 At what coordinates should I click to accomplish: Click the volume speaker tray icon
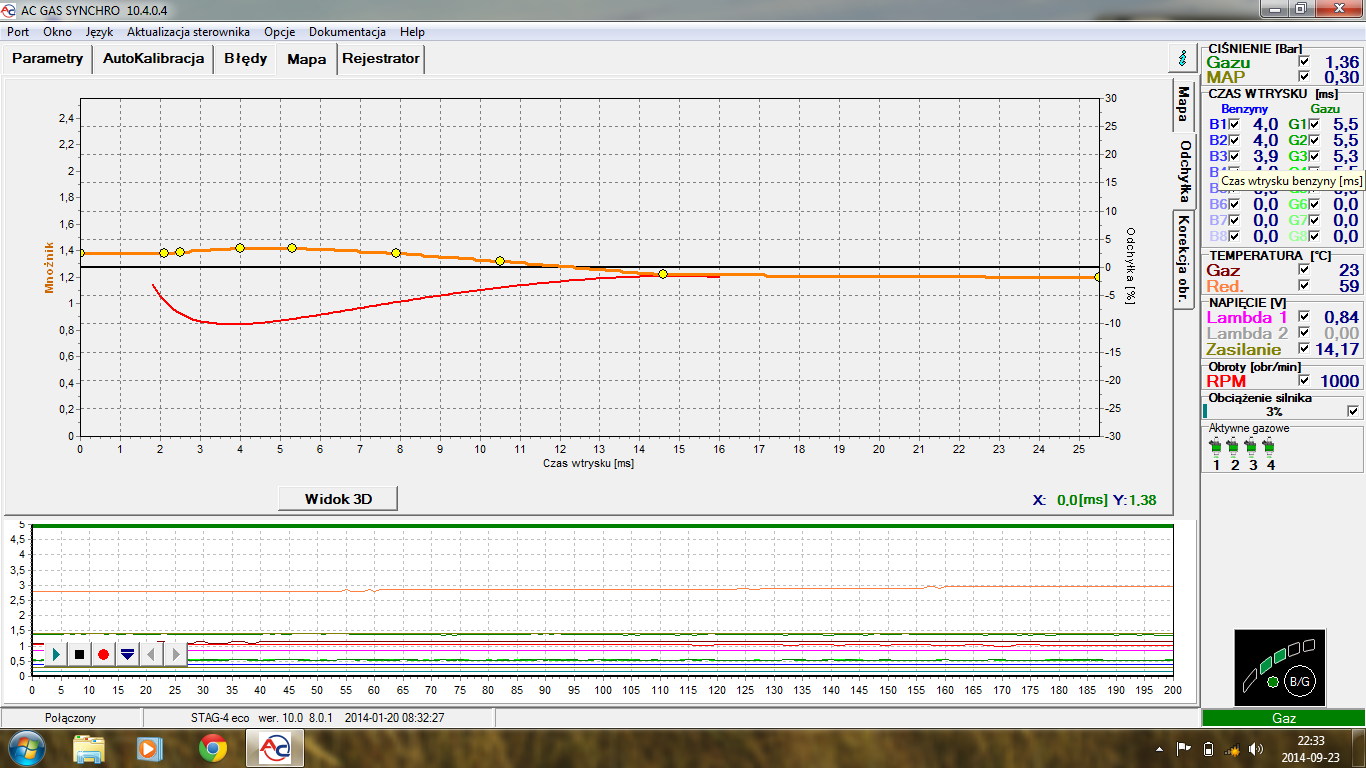pos(1256,748)
